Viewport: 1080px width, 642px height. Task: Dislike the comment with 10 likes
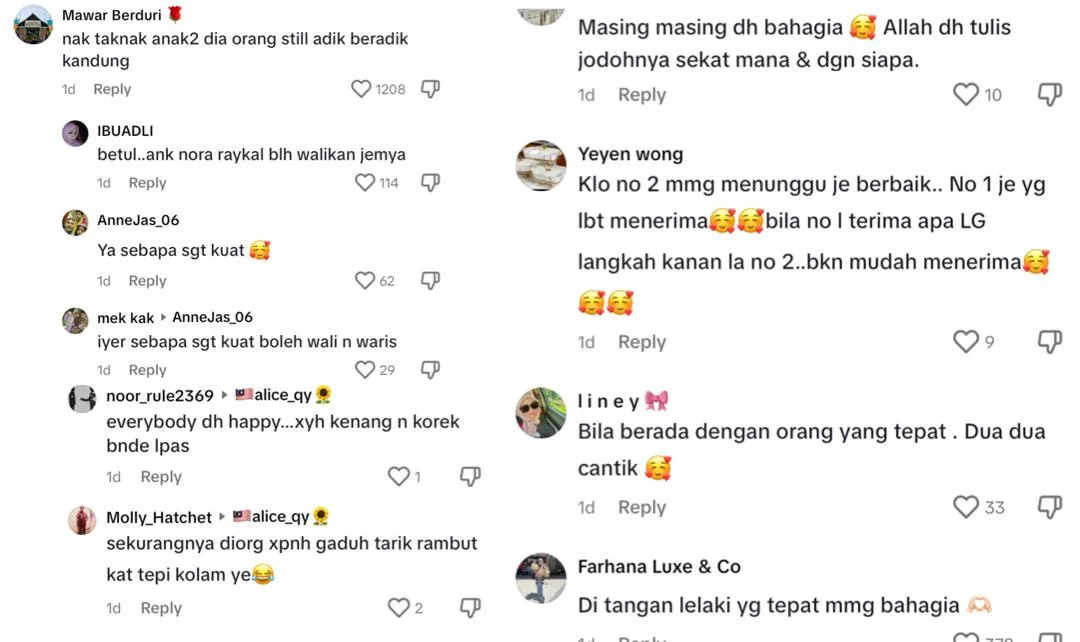1050,94
